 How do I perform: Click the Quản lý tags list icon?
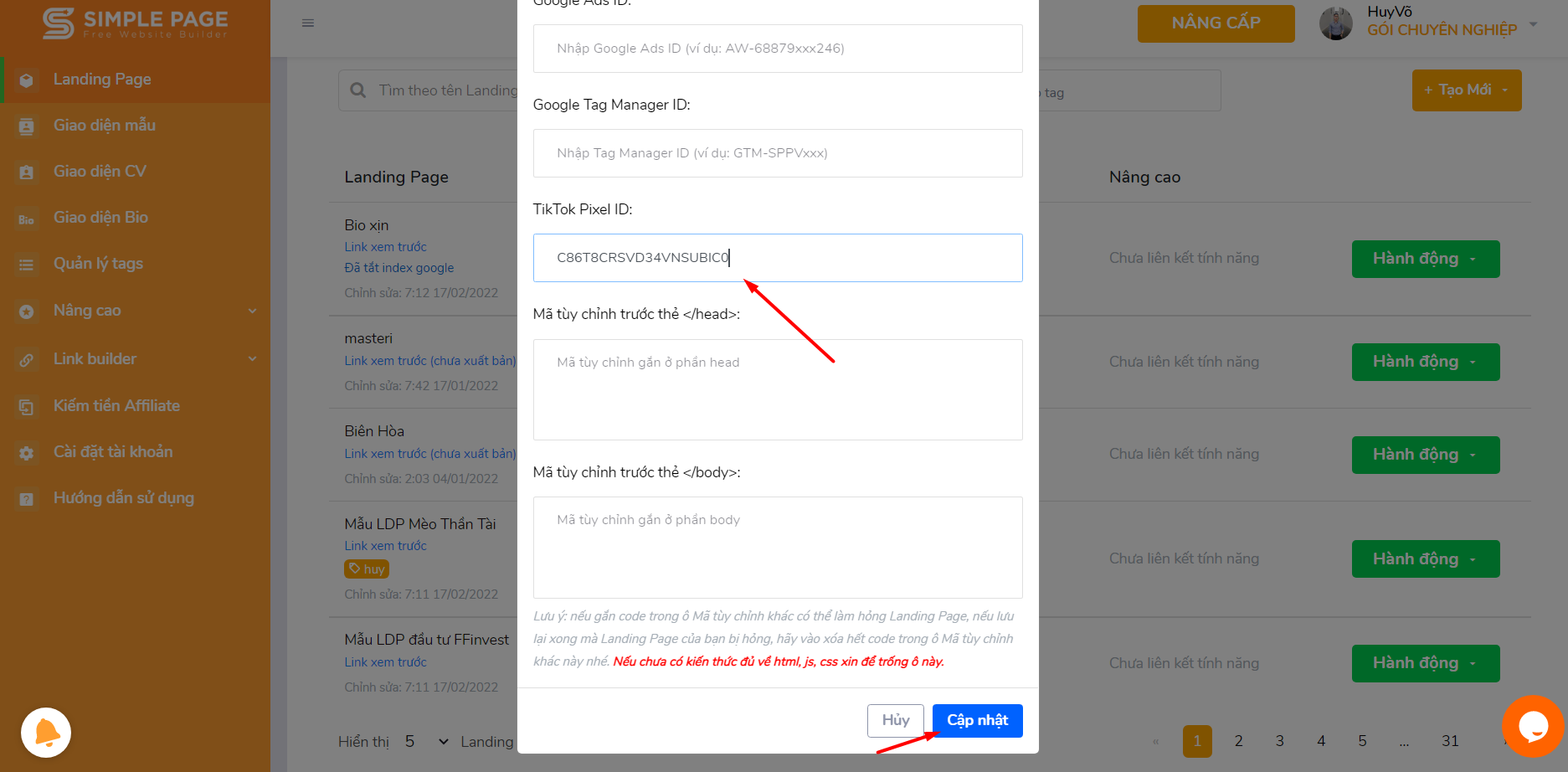[x=27, y=265]
